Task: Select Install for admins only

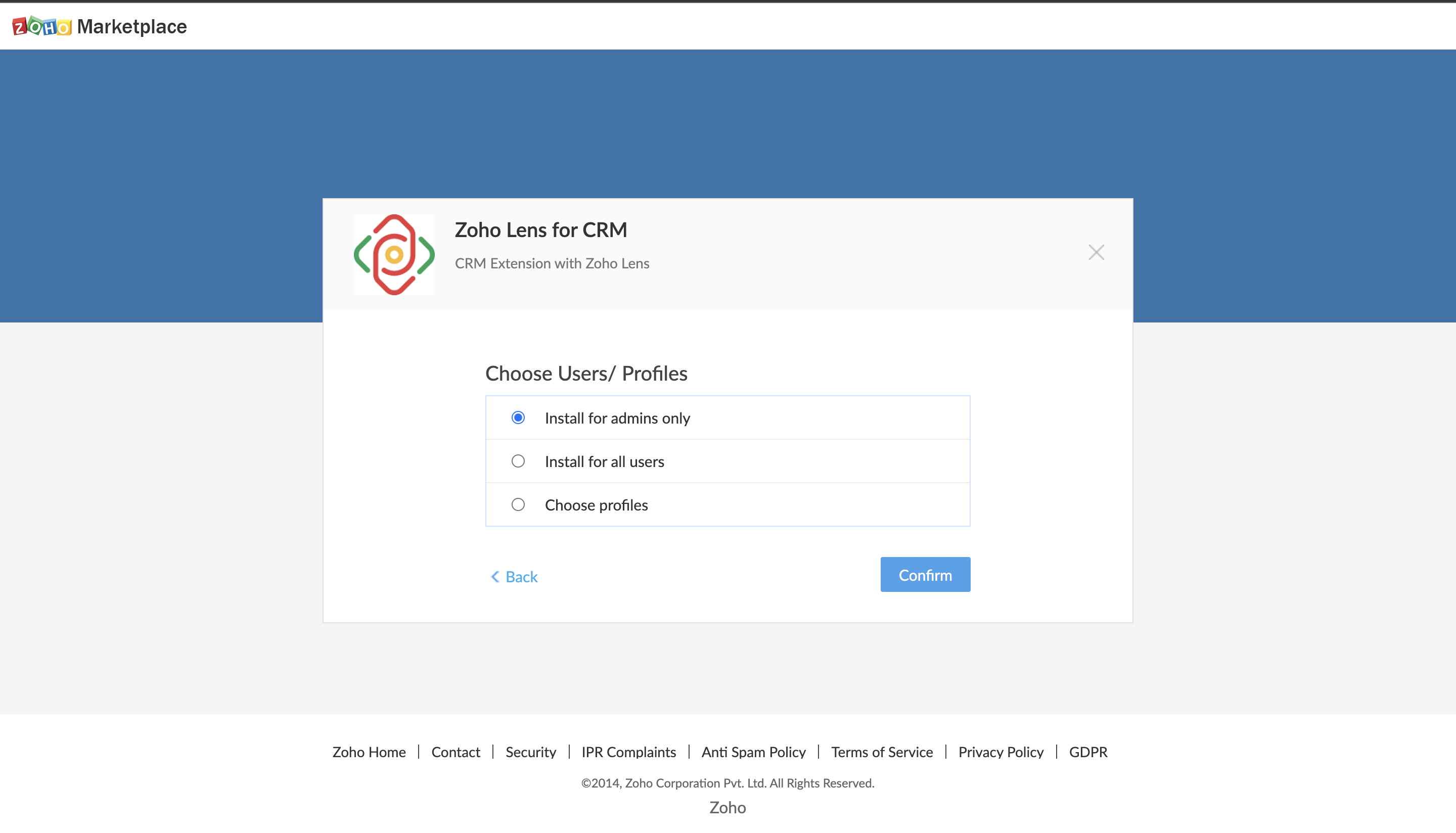Action: (x=518, y=418)
